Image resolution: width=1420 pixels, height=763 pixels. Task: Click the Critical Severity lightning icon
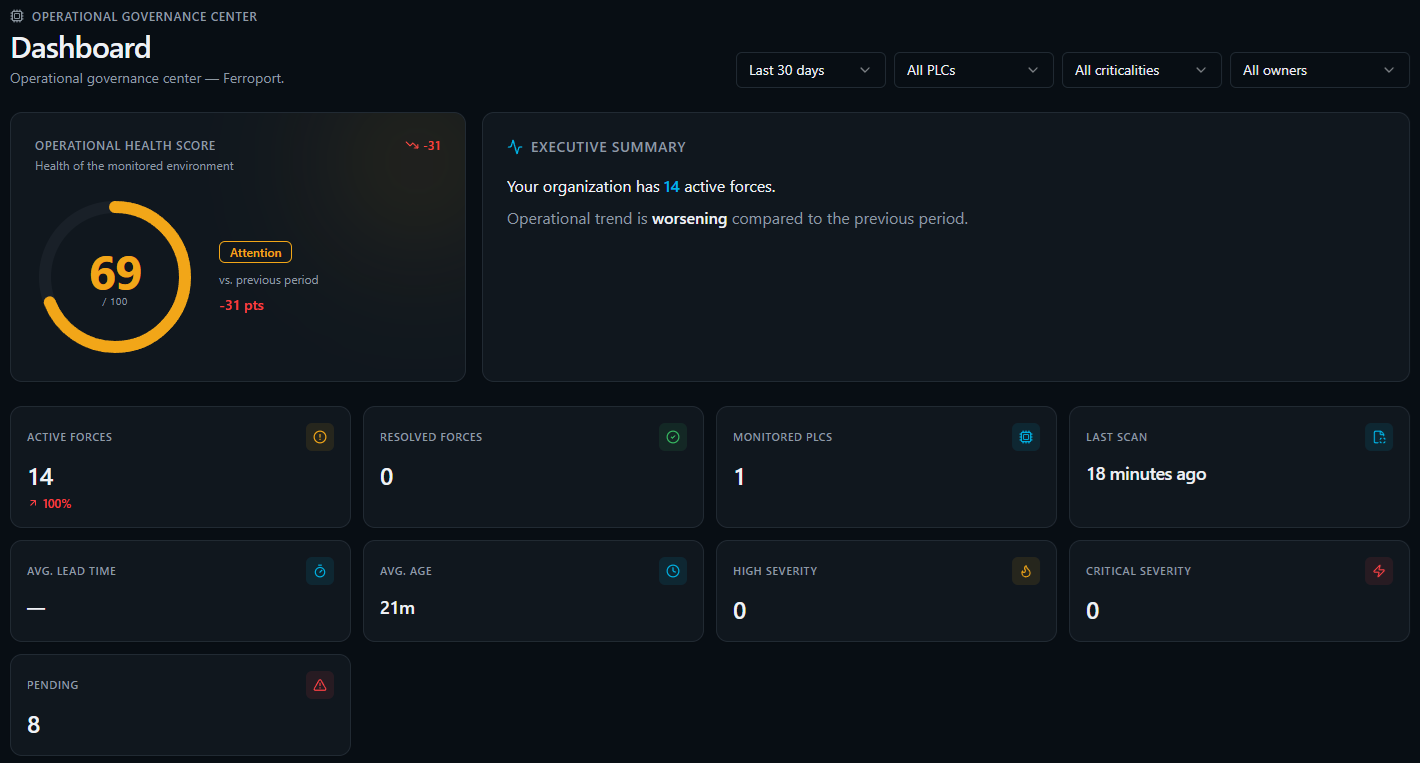click(x=1379, y=571)
